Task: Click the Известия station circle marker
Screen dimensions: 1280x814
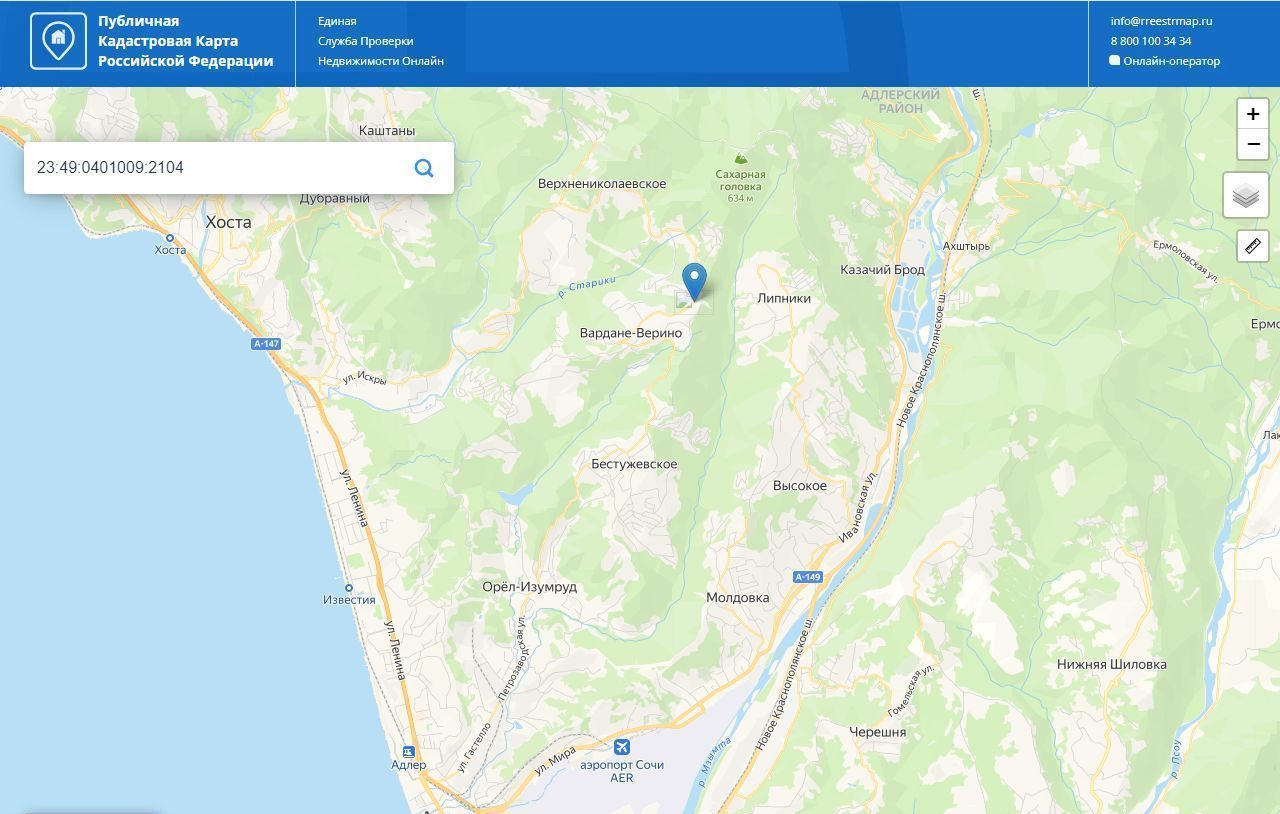Action: click(x=349, y=588)
